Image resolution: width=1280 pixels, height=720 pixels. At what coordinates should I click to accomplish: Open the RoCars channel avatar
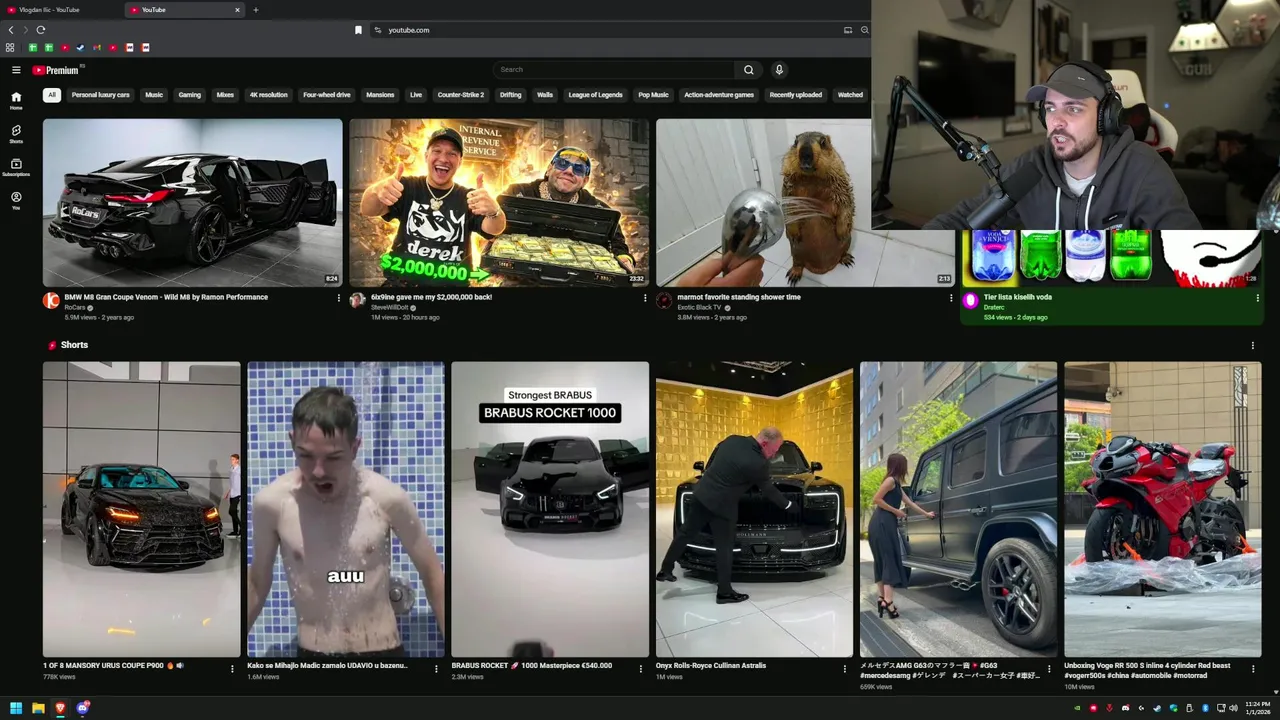[51, 301]
